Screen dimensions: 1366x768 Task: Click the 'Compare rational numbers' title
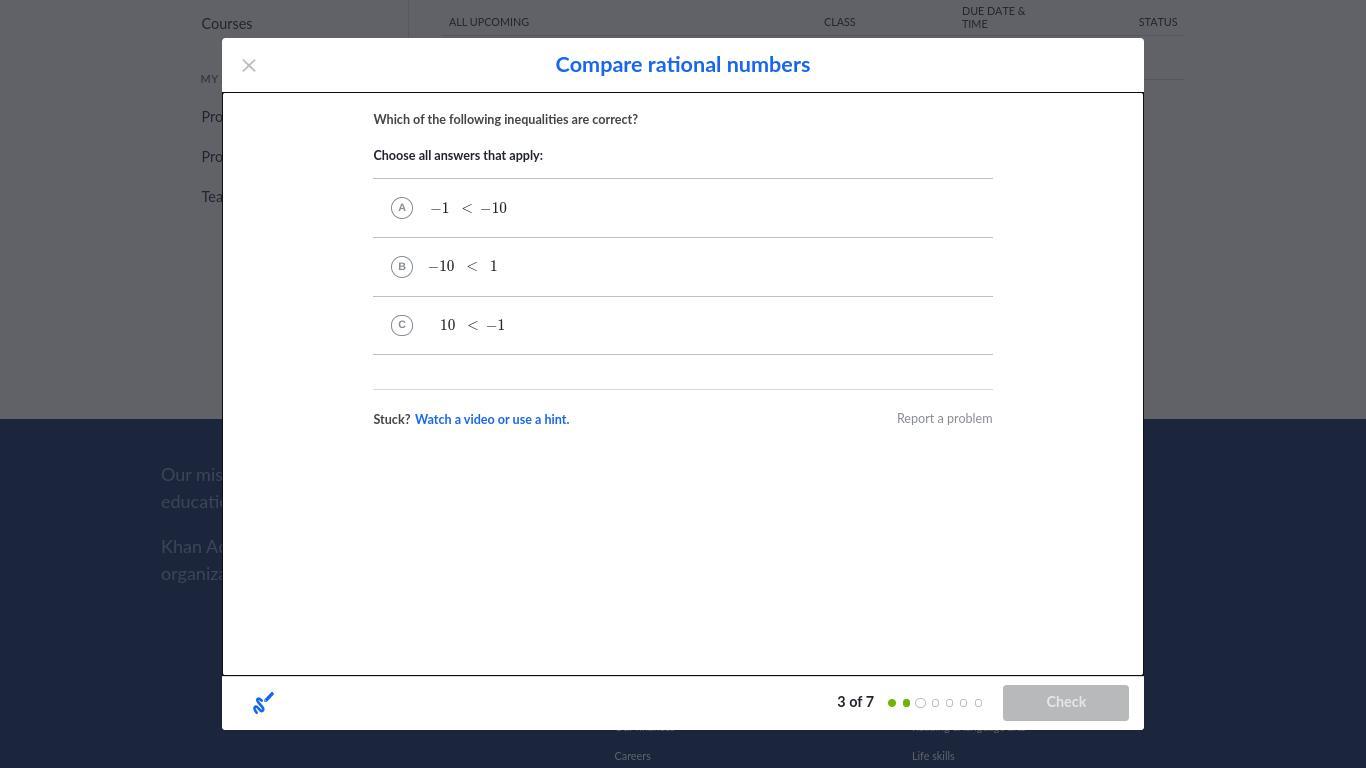[x=683, y=65]
